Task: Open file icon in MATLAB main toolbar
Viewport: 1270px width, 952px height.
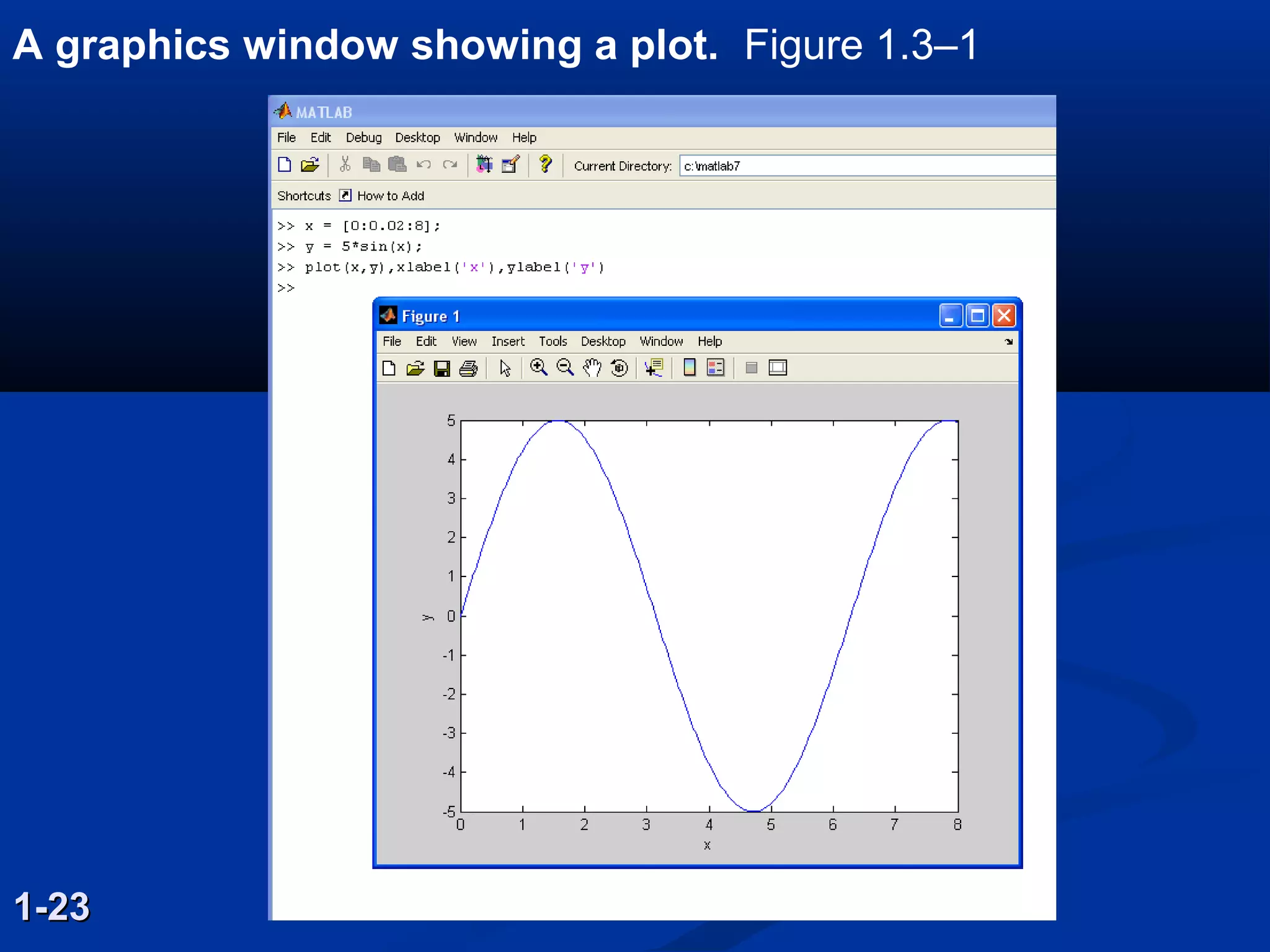Action: tap(309, 165)
